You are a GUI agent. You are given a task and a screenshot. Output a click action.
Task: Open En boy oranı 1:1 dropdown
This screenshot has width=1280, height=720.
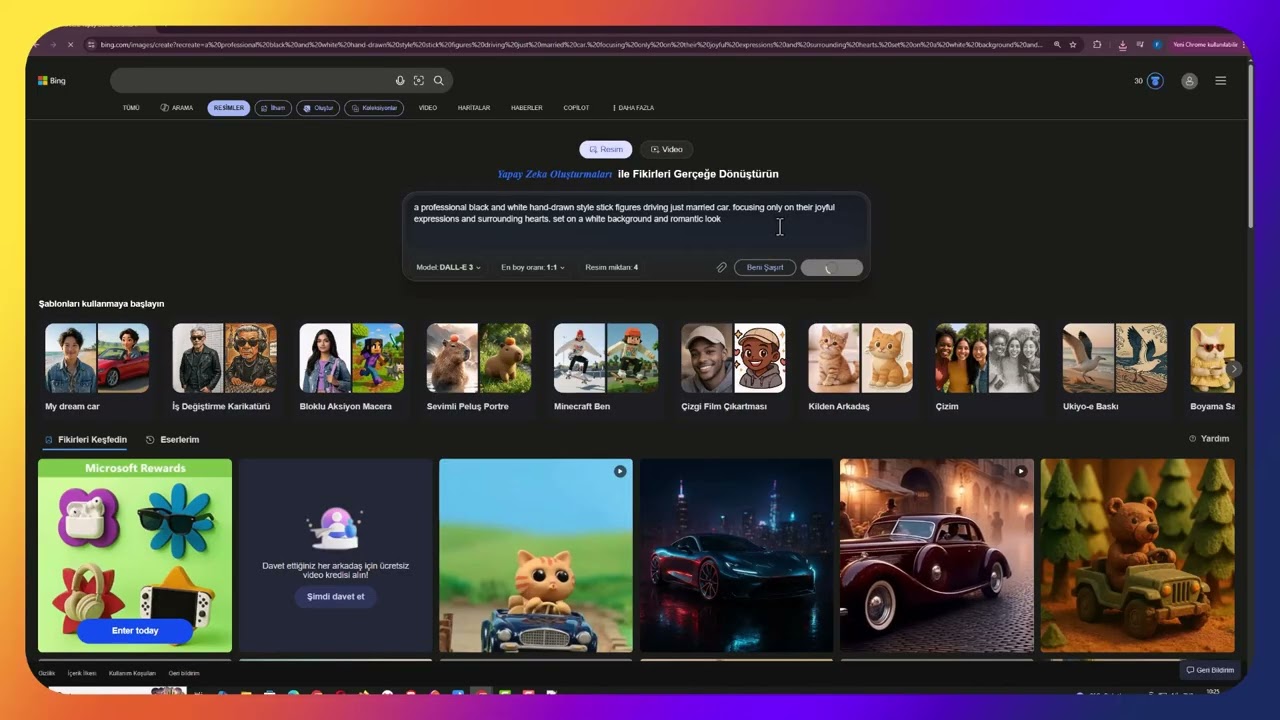click(x=533, y=267)
